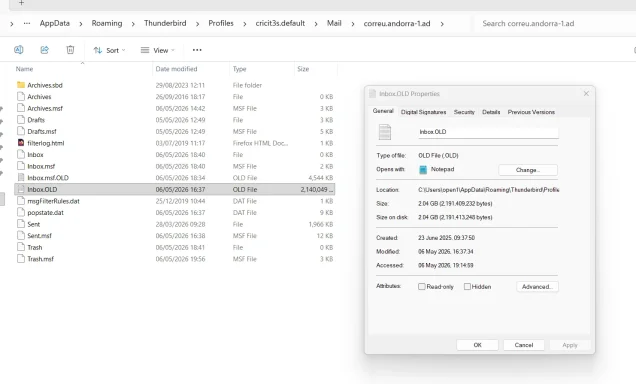The height and width of the screenshot is (384, 636).
Task: Expand chevron after AppData breadcrumb
Action: (81, 24)
